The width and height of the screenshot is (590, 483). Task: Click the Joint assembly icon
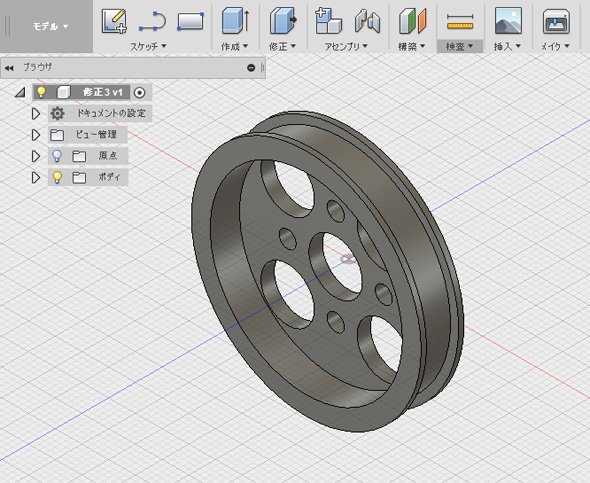tap(367, 22)
